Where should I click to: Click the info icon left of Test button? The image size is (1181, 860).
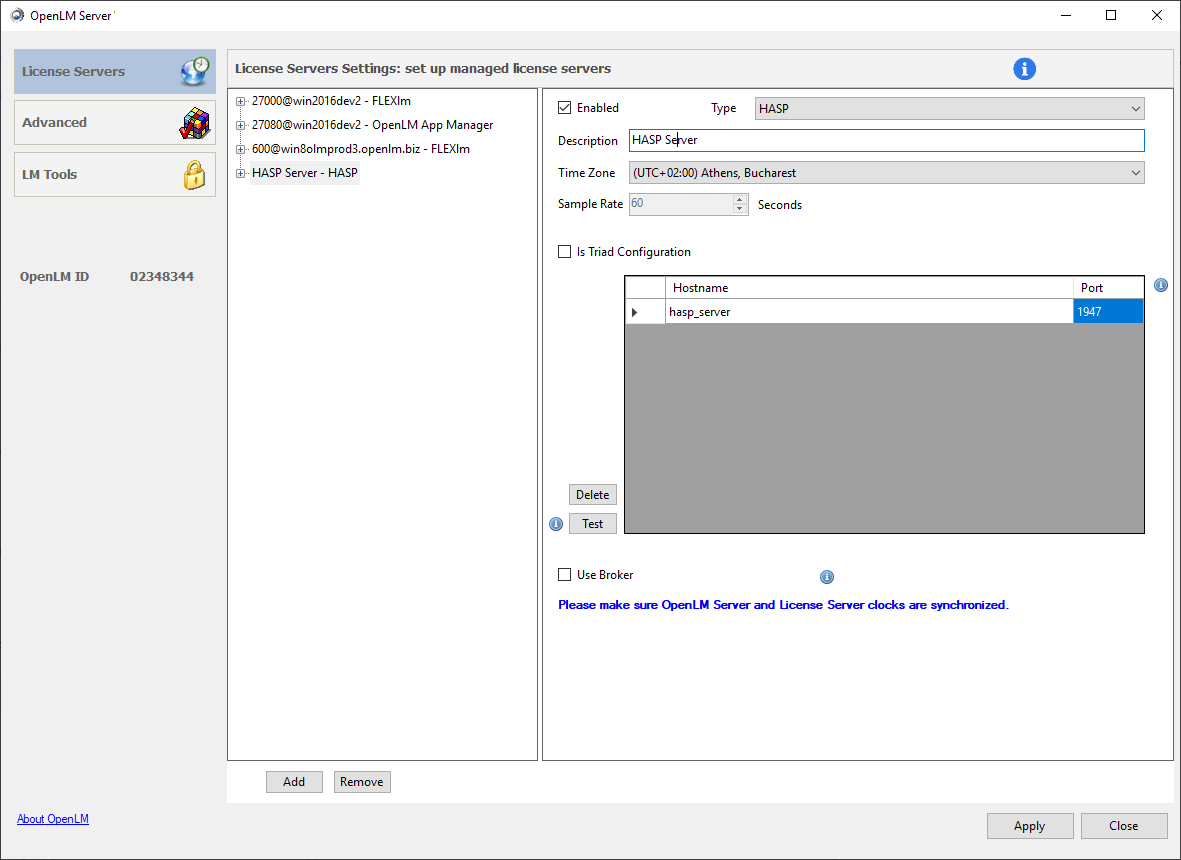point(557,524)
